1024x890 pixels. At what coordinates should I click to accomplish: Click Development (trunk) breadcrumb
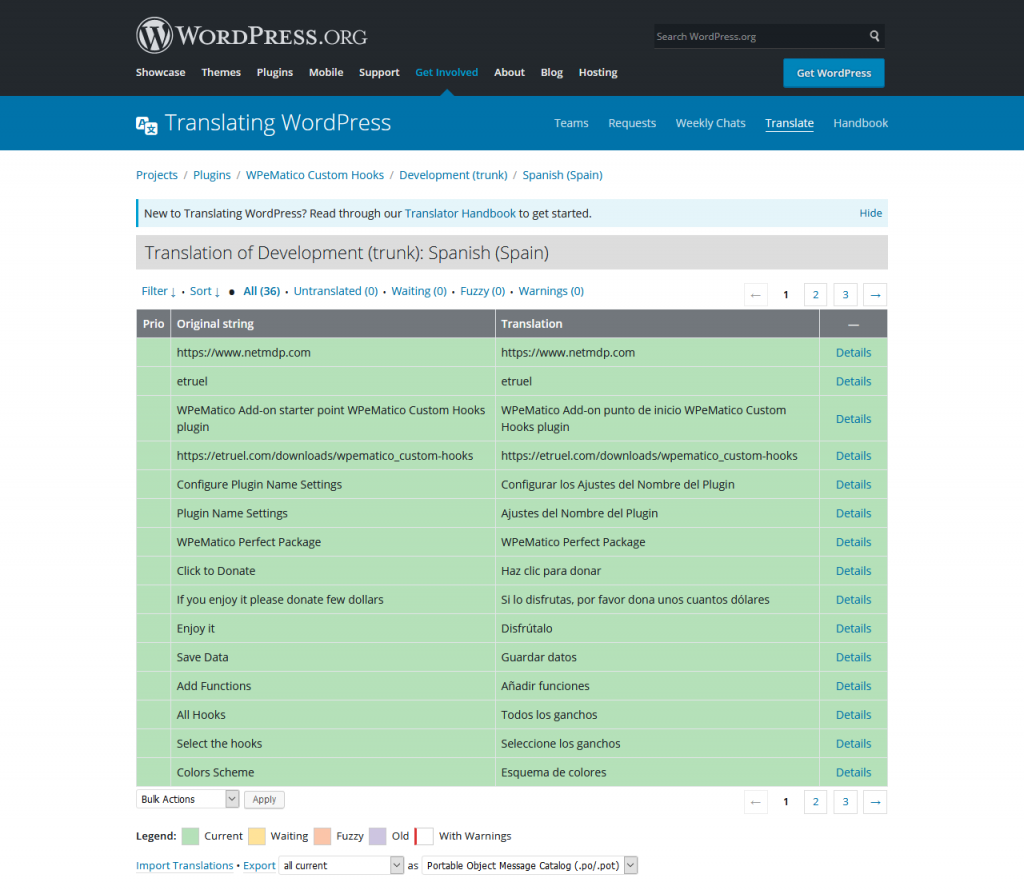(x=453, y=175)
